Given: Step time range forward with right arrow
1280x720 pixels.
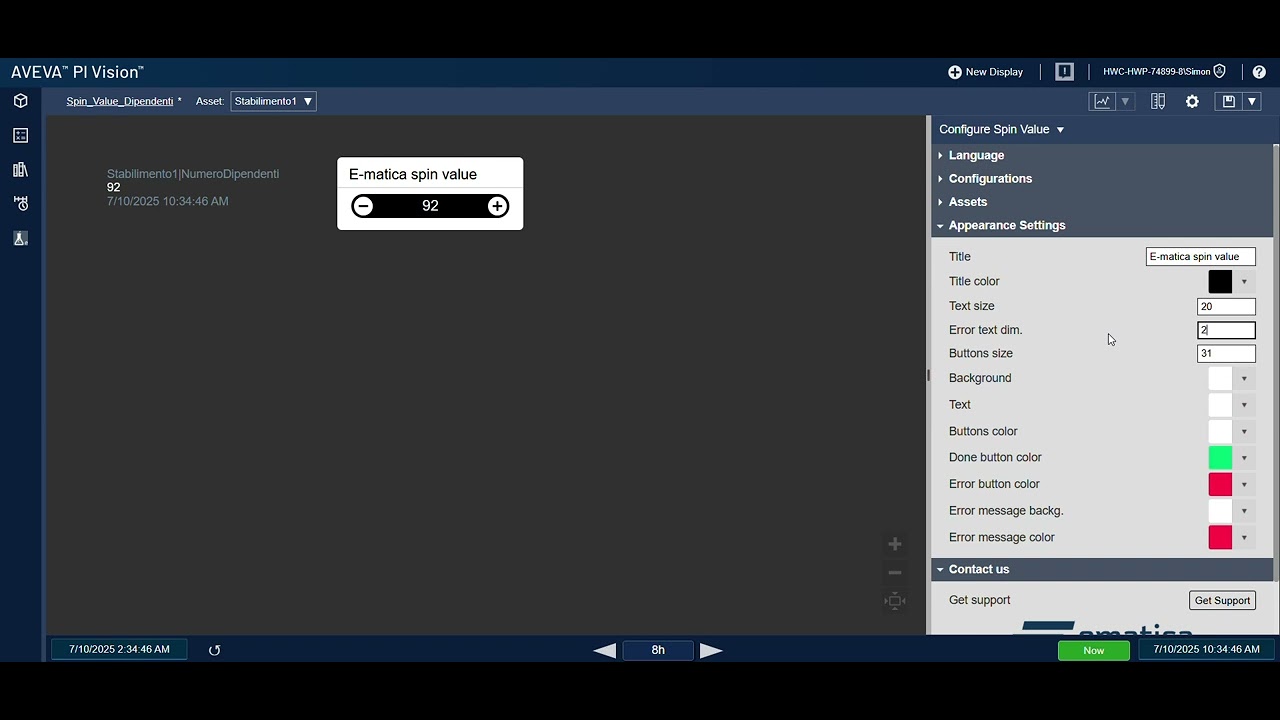Looking at the screenshot, I should (711, 650).
